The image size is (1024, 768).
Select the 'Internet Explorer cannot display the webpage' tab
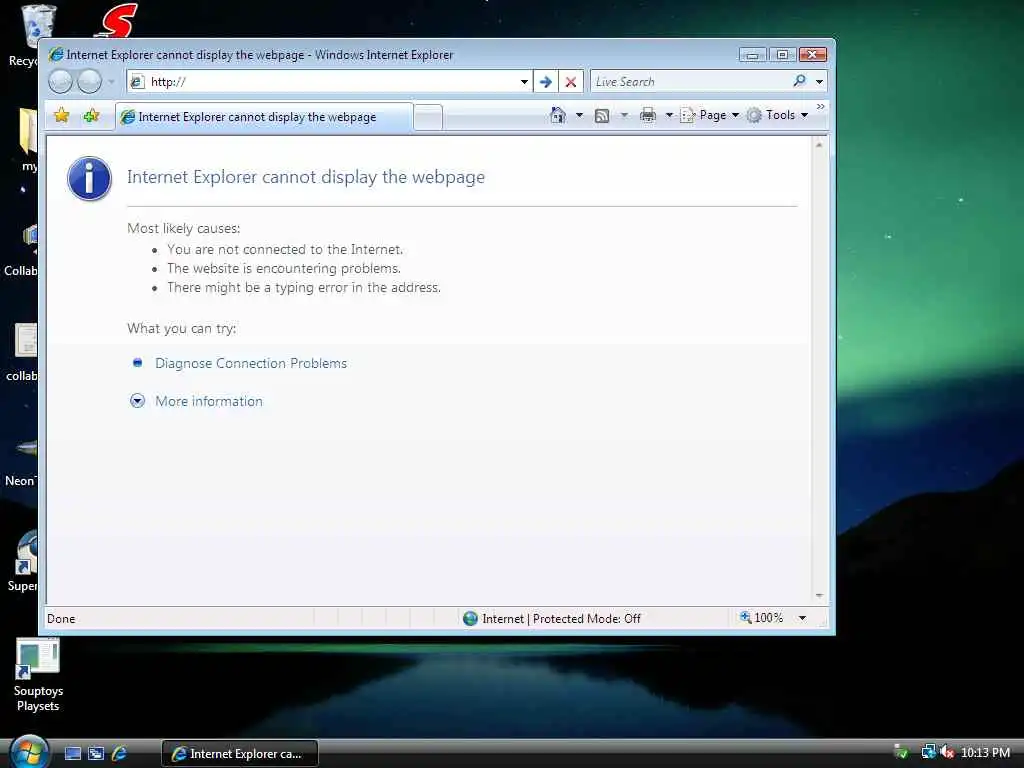click(264, 117)
